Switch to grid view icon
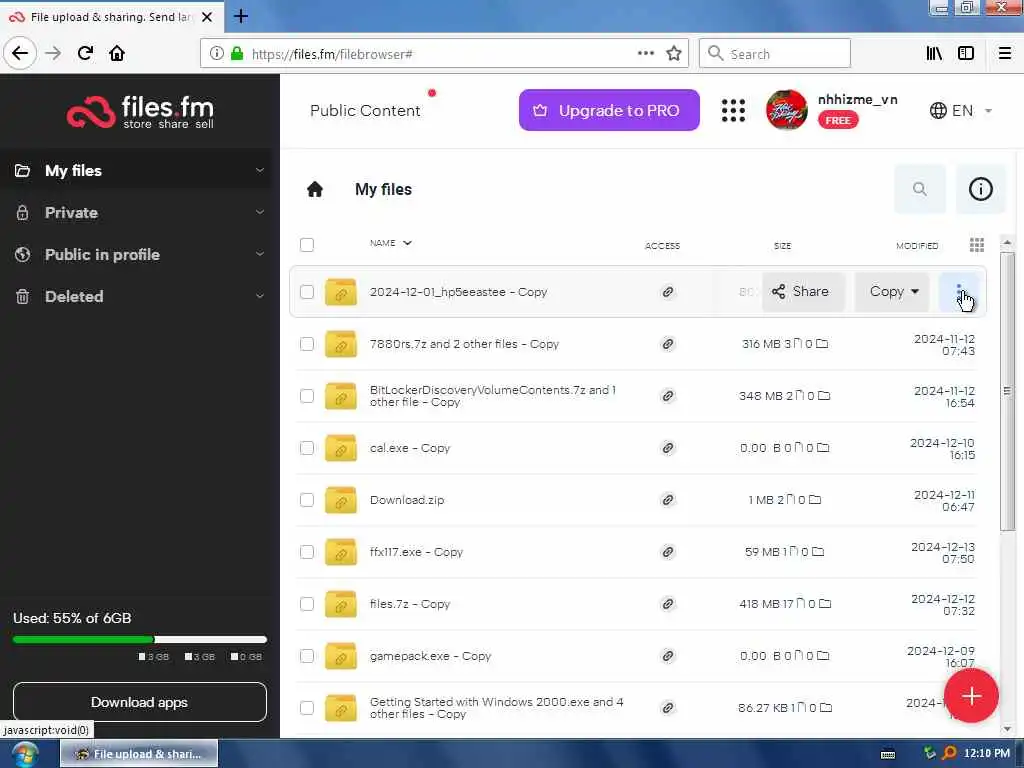This screenshot has width=1024, height=768. click(977, 245)
